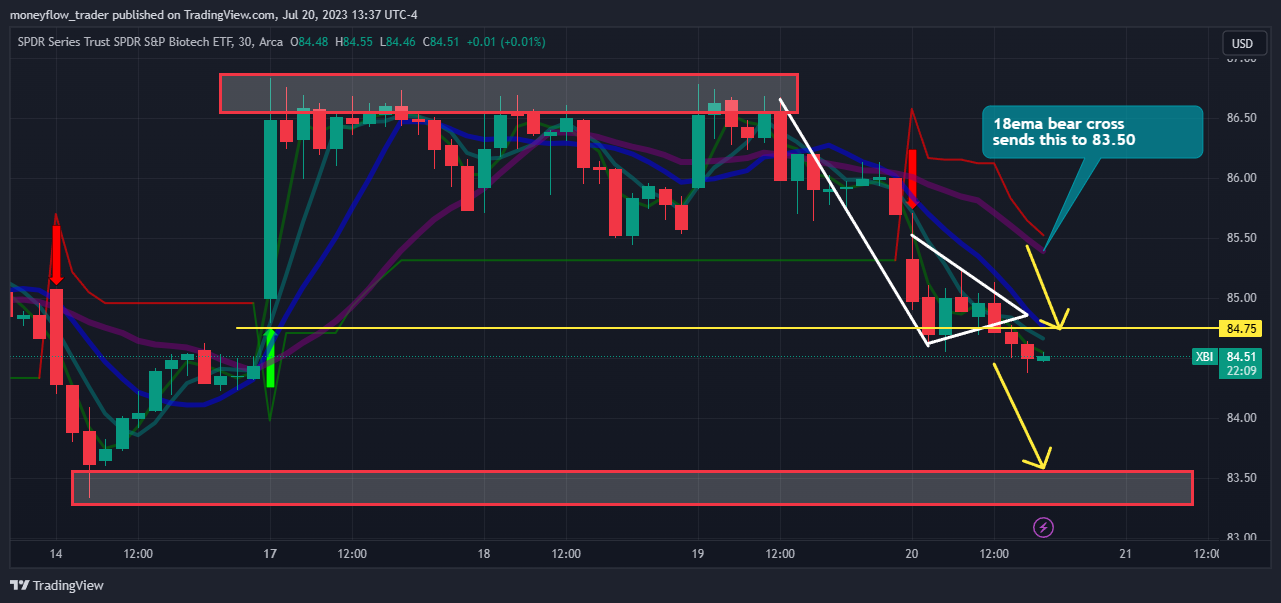Click the 85.00 price axis label

click(1241, 298)
